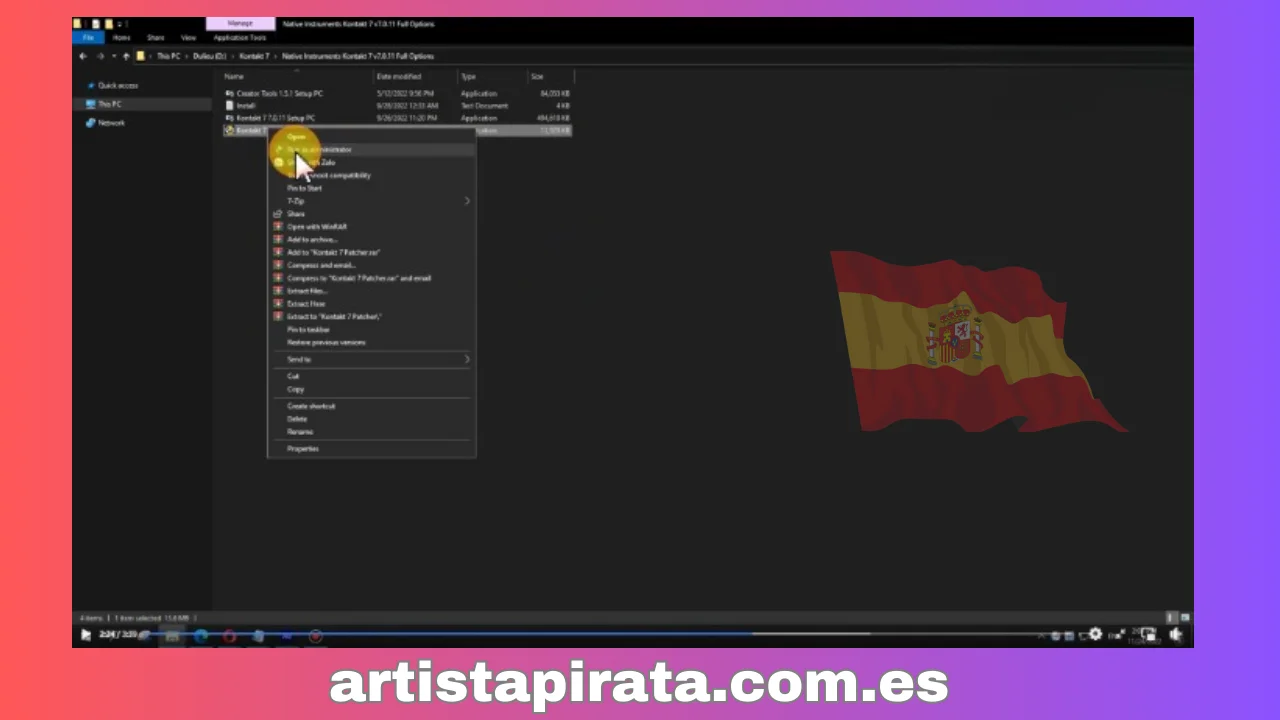Click the D: drive breadcrumb in address bar
This screenshot has width=1280, height=720.
pyautogui.click(x=210, y=56)
